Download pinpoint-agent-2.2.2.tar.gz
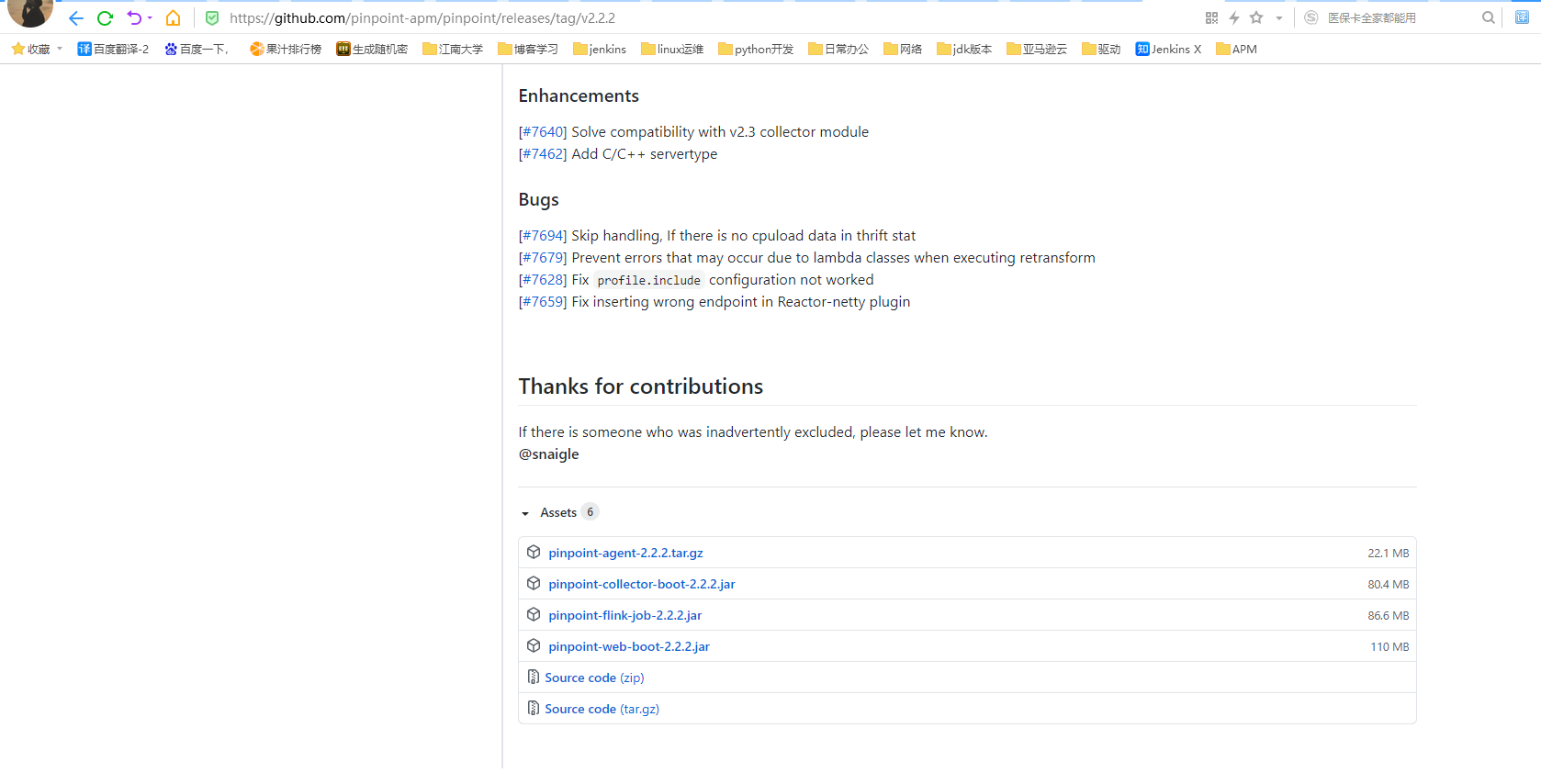 pyautogui.click(x=626, y=553)
